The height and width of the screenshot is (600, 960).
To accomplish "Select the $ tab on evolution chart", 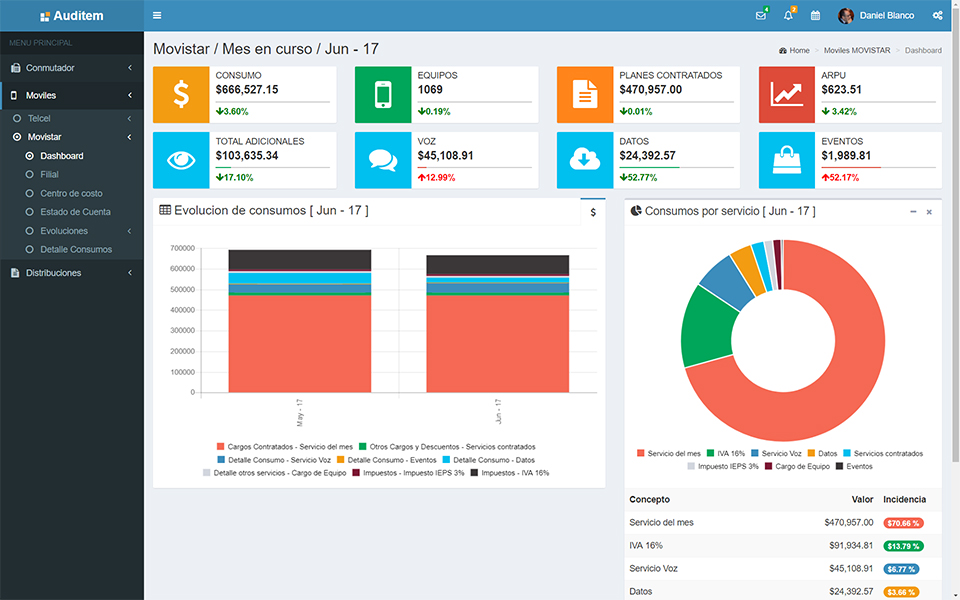I will 593,212.
